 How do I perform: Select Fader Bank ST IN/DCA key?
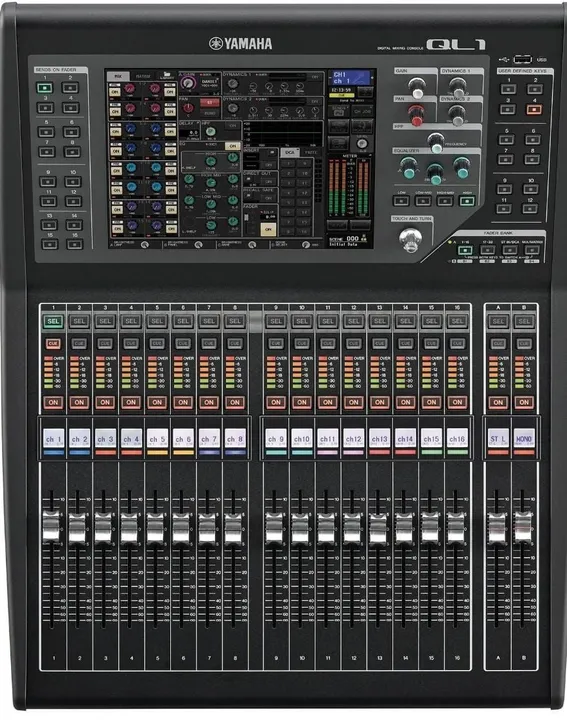click(510, 250)
